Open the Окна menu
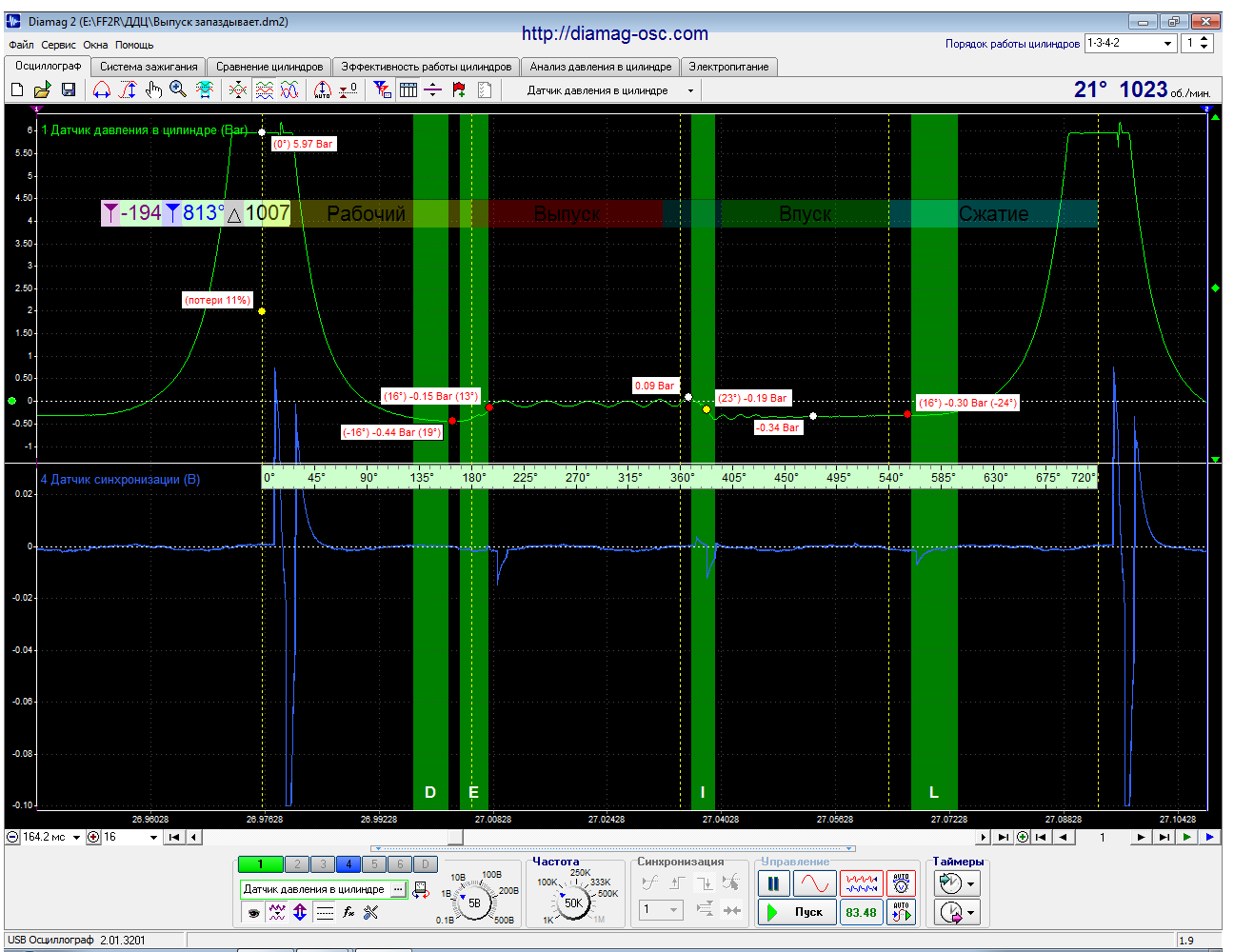Screen dimensions: 1234x952 click(95, 45)
